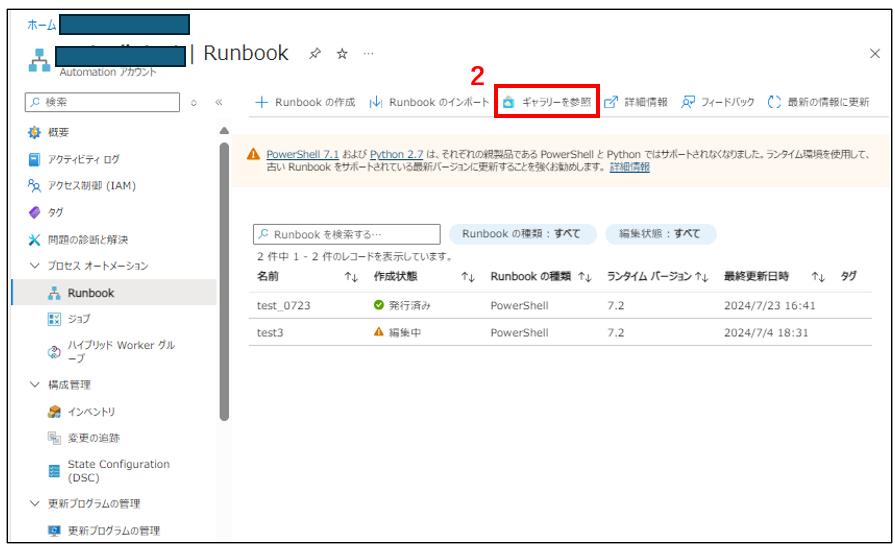Viewport: 895px width, 546px height.
Task: Open Runbook の種類 : すべて filter
Action: click(522, 234)
